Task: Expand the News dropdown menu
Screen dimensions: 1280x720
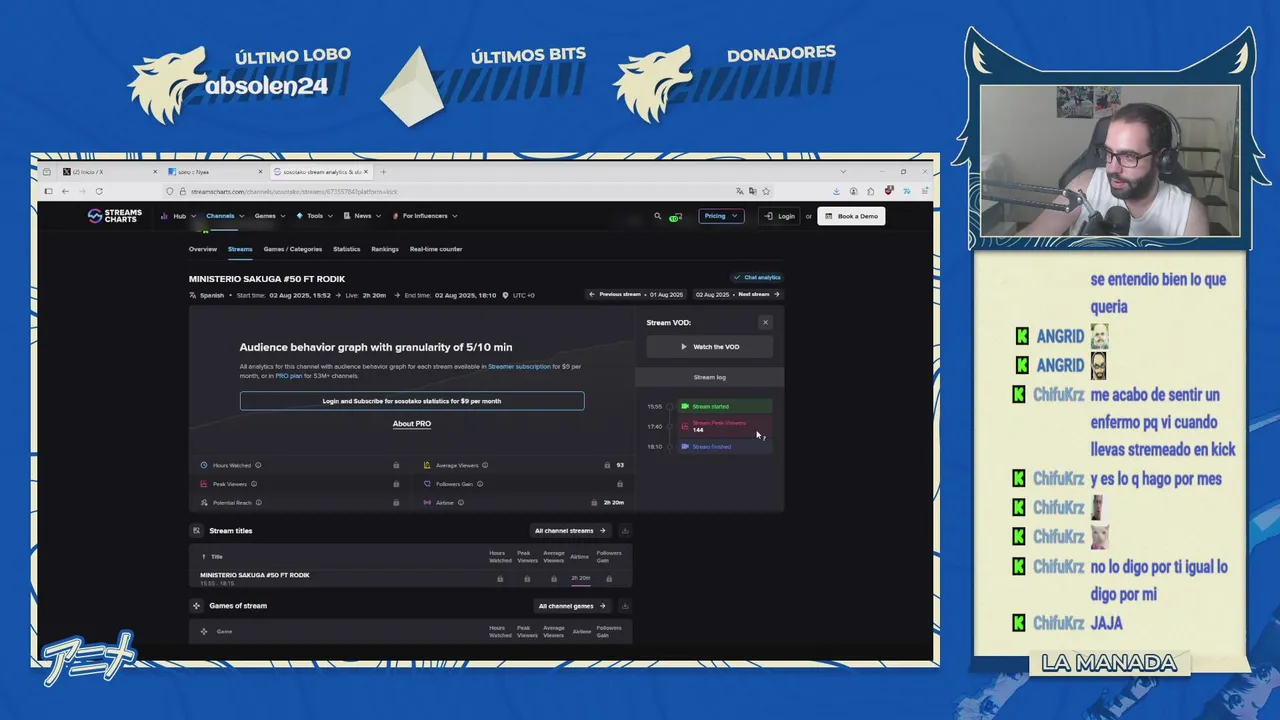Action: pyautogui.click(x=362, y=216)
